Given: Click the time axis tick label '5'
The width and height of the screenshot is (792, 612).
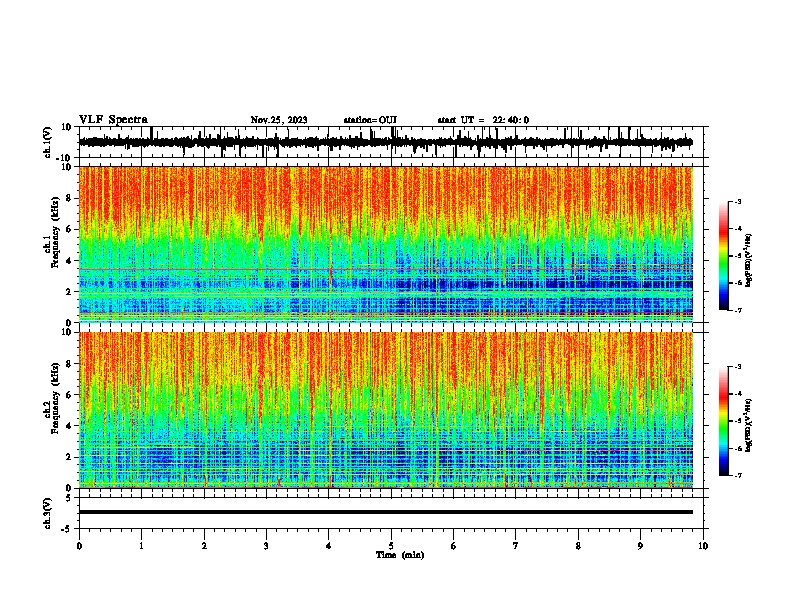Looking at the screenshot, I should tap(391, 546).
